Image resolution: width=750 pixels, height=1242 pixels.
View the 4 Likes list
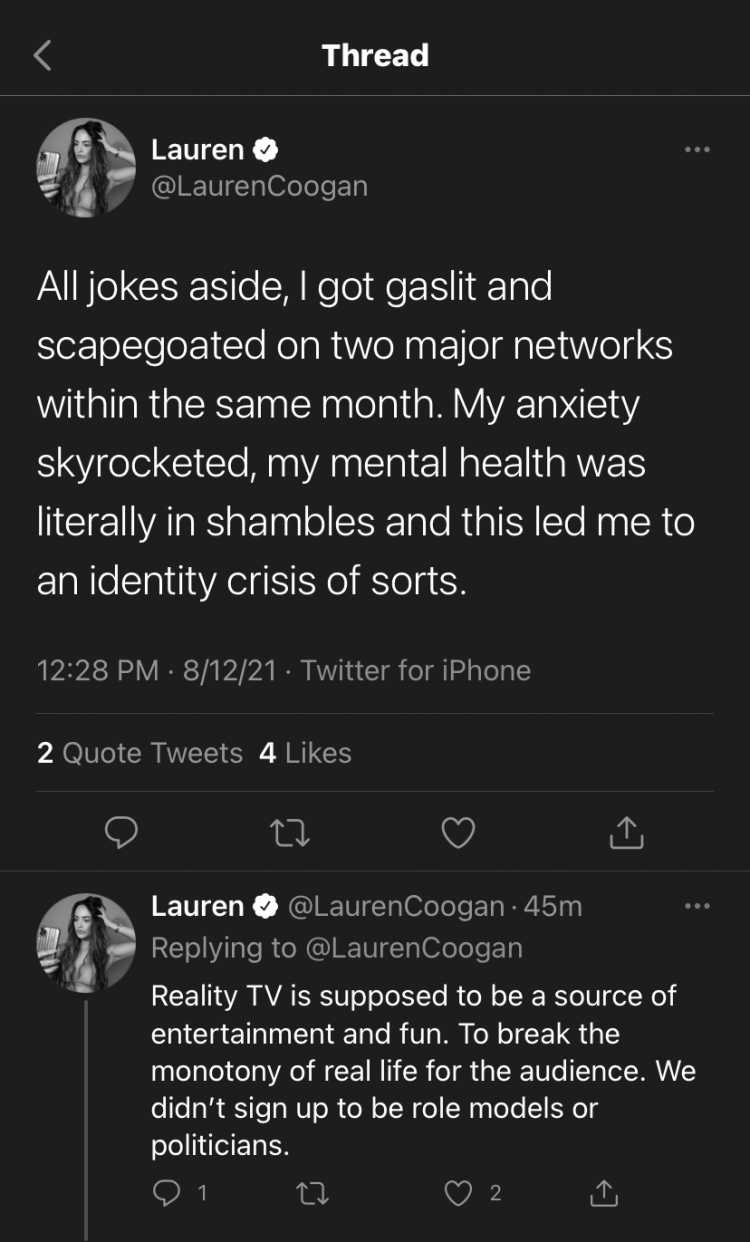pyautogui.click(x=305, y=752)
